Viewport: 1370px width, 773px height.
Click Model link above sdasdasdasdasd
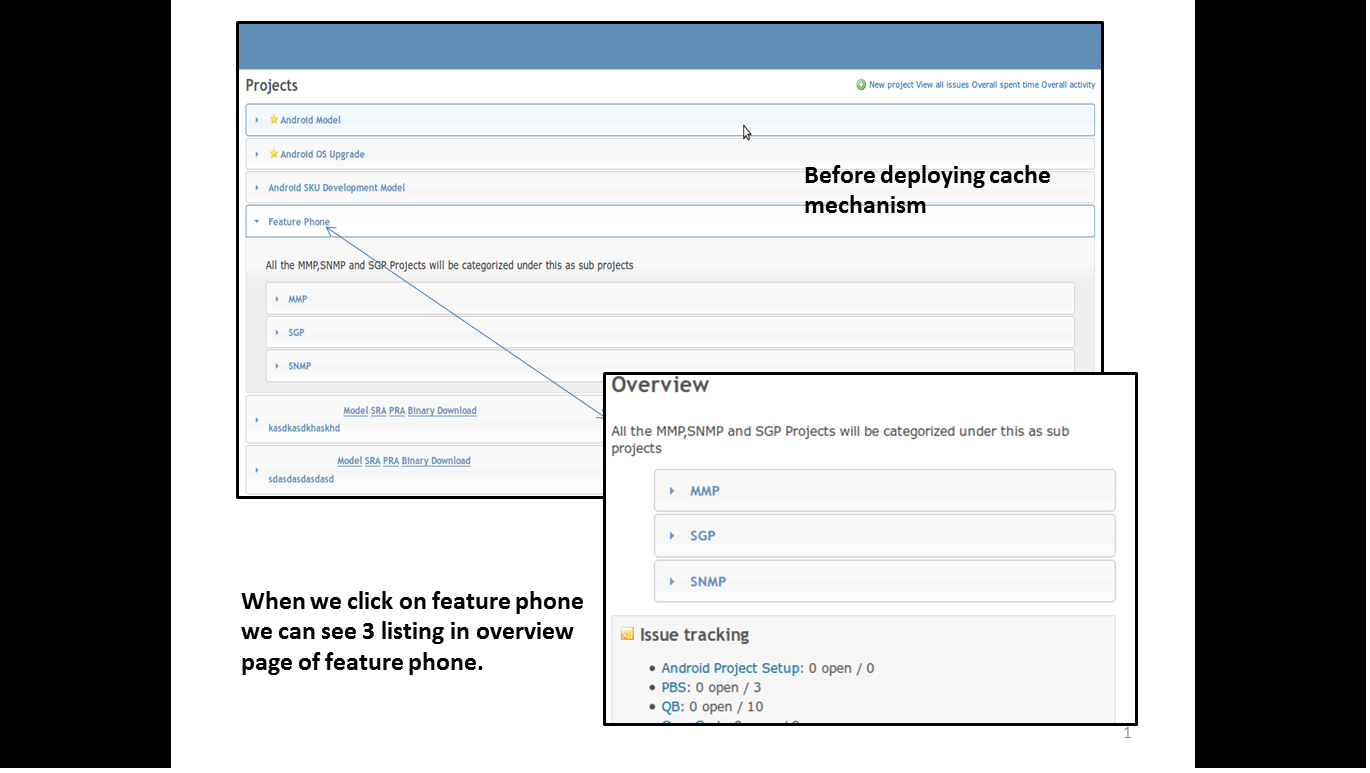point(350,461)
